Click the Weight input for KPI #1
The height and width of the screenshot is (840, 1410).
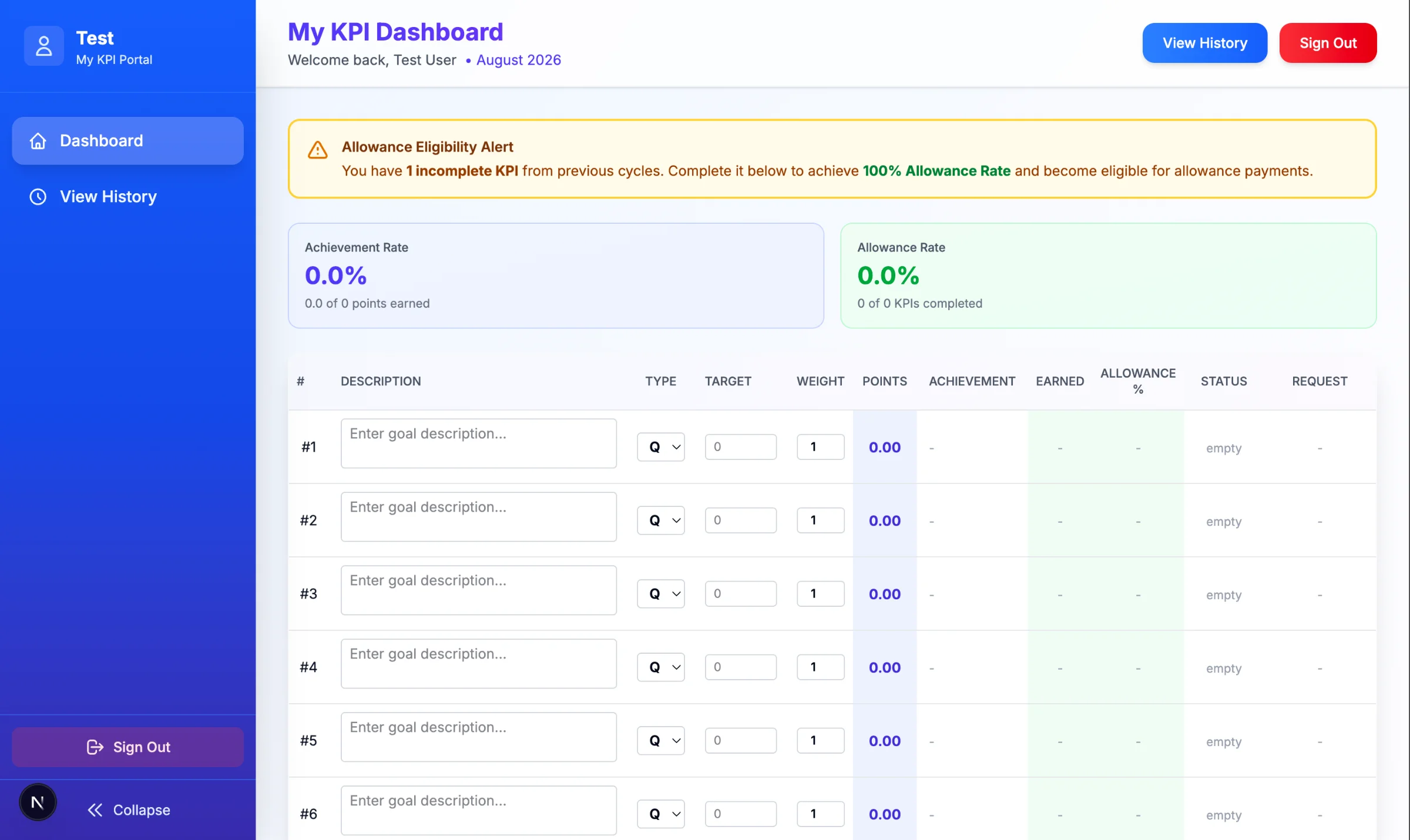pos(821,447)
